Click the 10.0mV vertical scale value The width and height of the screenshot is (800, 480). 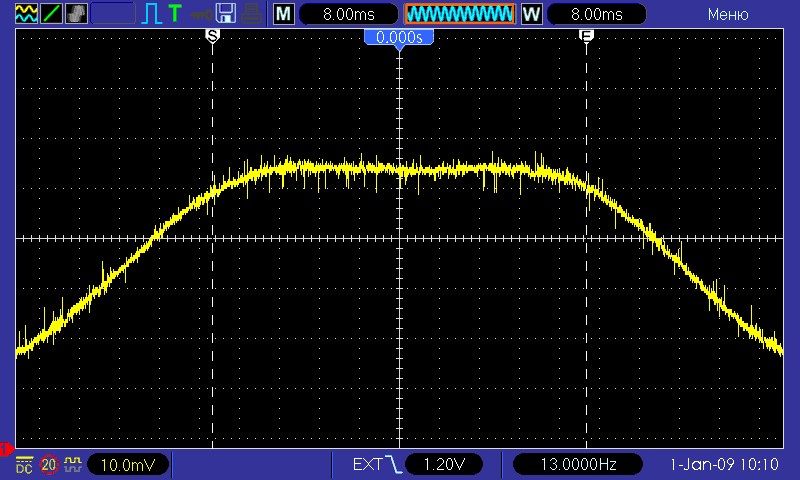point(128,465)
